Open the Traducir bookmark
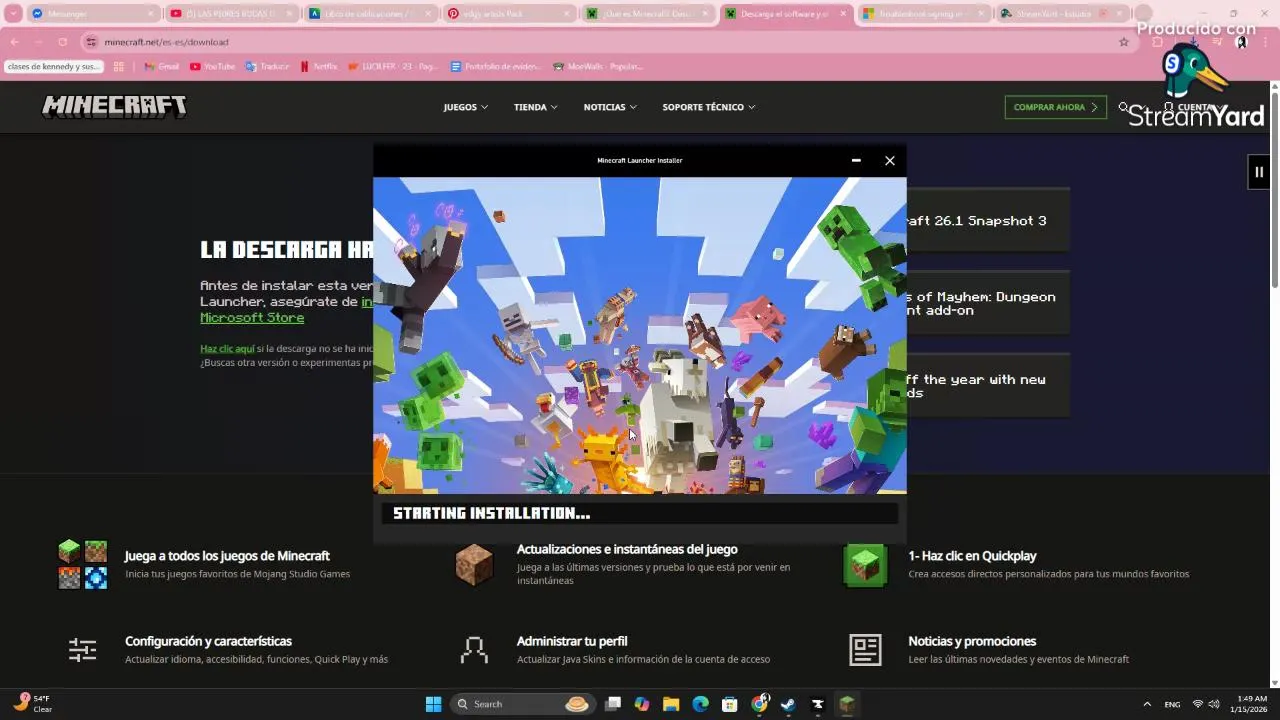The height and width of the screenshot is (720, 1280). pos(267,67)
